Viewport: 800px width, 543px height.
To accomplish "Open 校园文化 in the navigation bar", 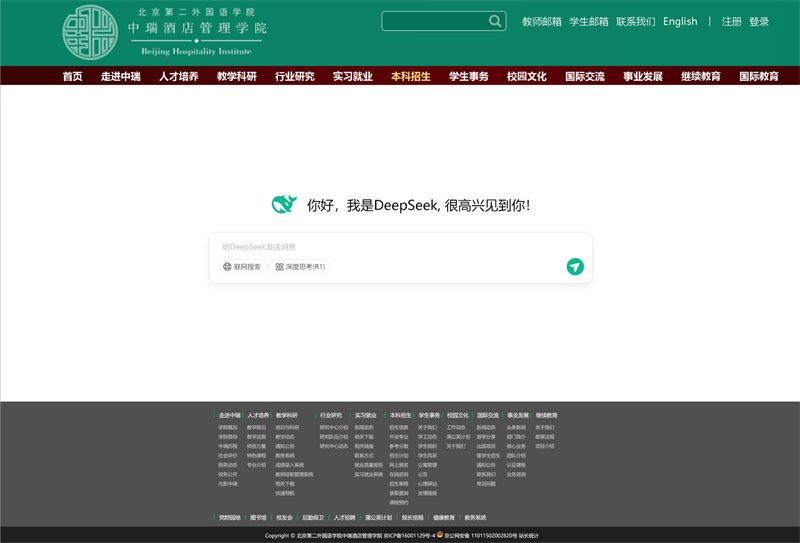I will pos(527,76).
